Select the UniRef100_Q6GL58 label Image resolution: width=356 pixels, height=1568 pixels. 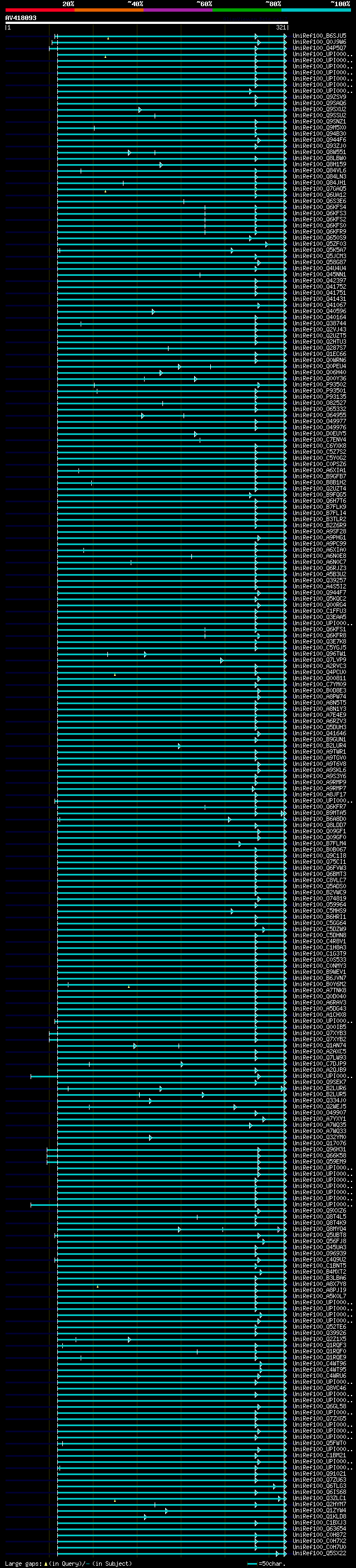point(319,1406)
